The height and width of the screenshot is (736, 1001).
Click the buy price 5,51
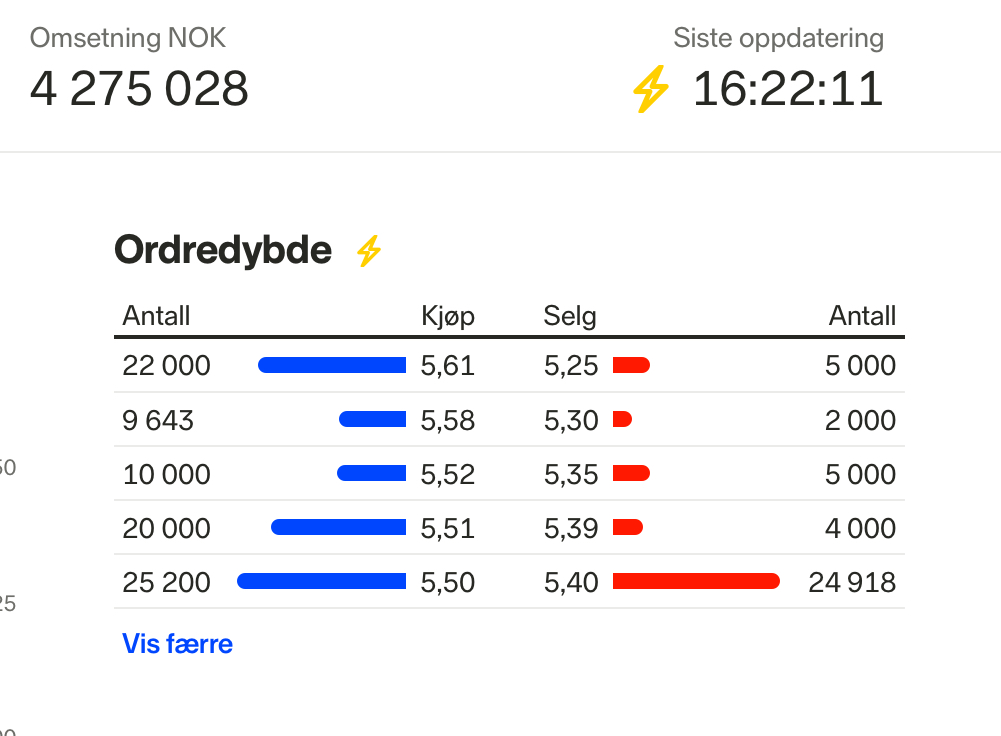(447, 528)
